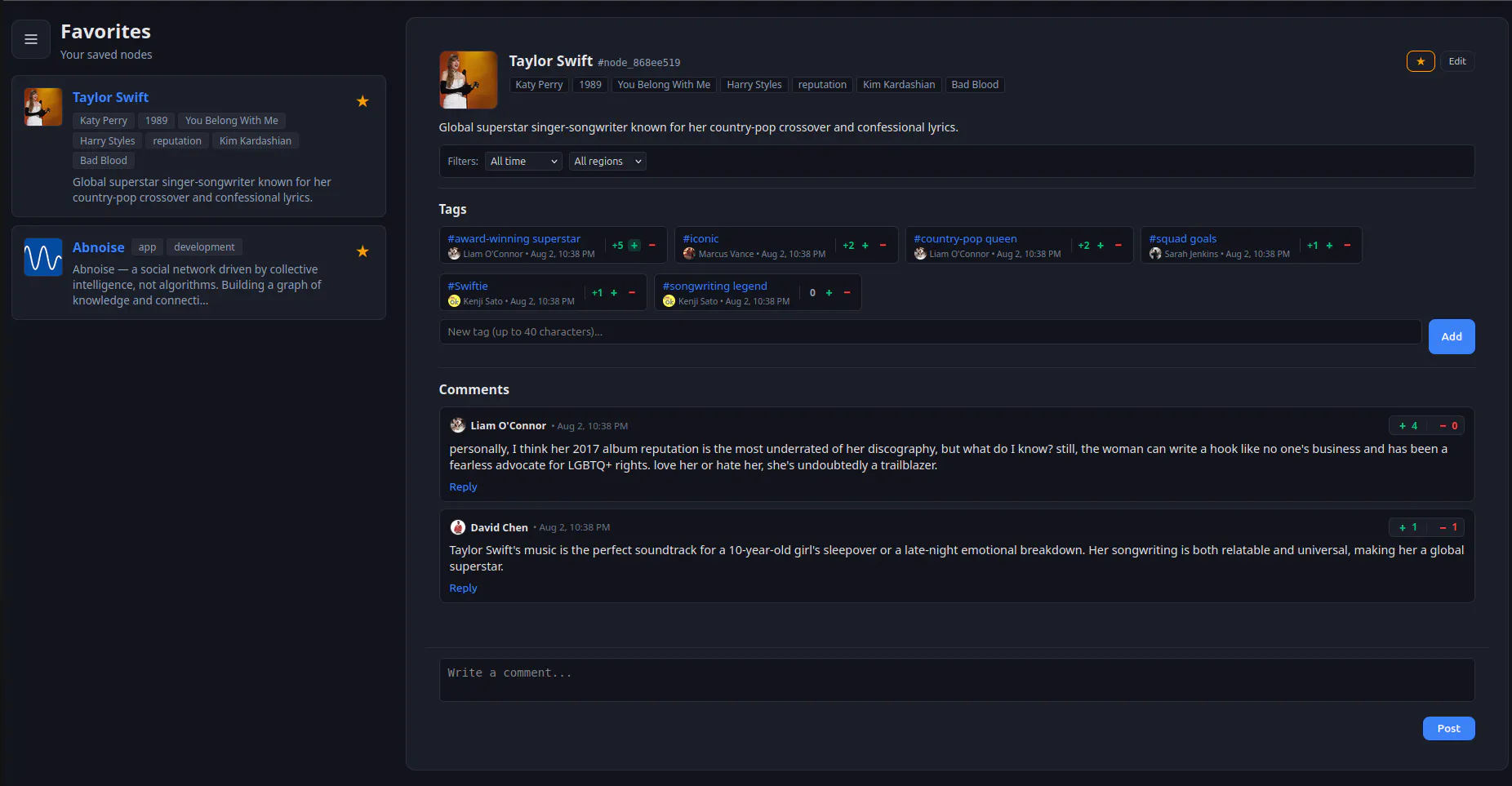Click the app chip on Abnoise card
This screenshot has height=786, width=1512.
click(147, 247)
